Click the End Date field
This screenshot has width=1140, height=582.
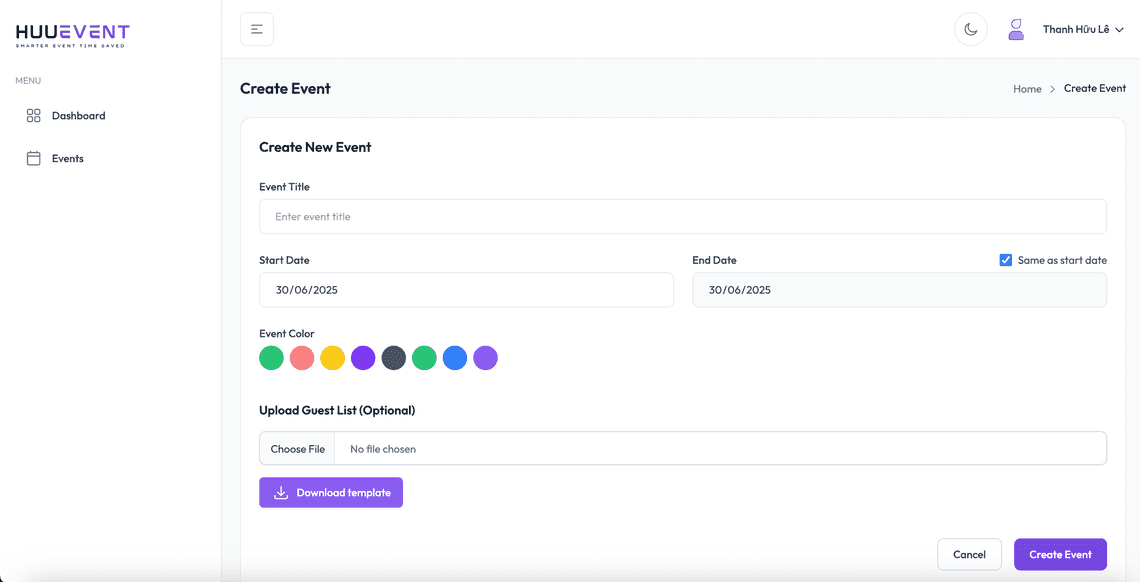pyautogui.click(x=899, y=290)
